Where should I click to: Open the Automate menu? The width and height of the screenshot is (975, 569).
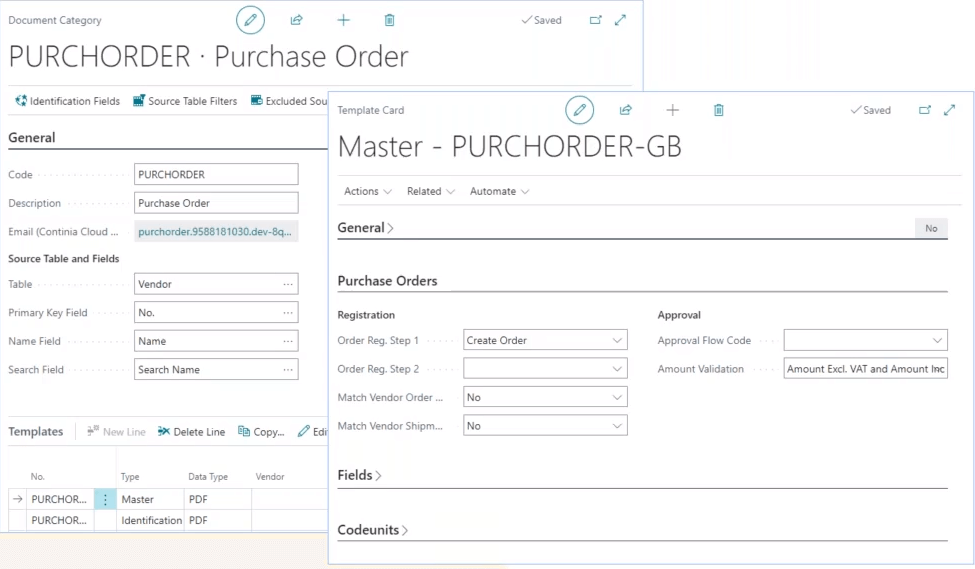point(499,191)
